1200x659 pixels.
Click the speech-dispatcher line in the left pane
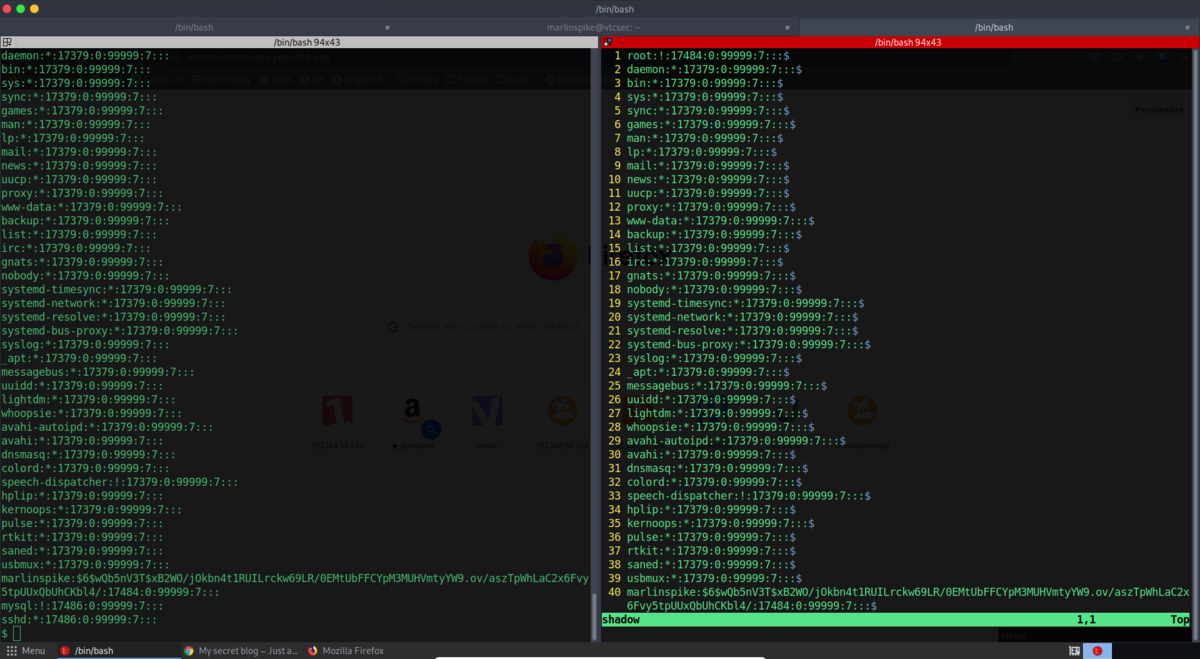point(119,482)
